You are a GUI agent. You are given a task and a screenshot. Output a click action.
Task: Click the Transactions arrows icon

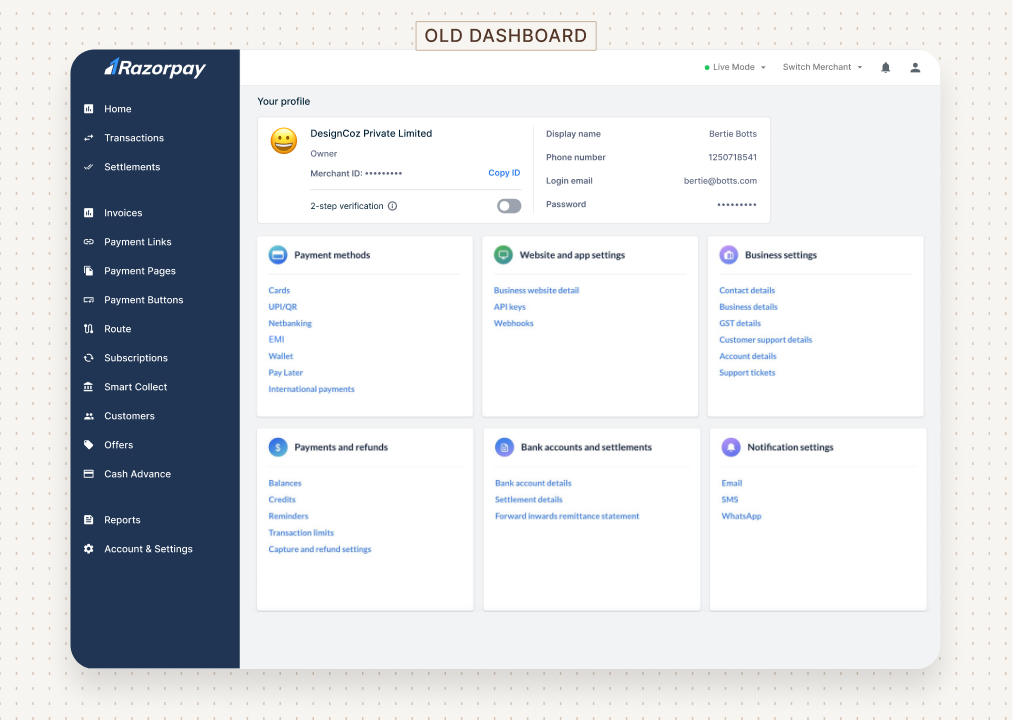(89, 138)
